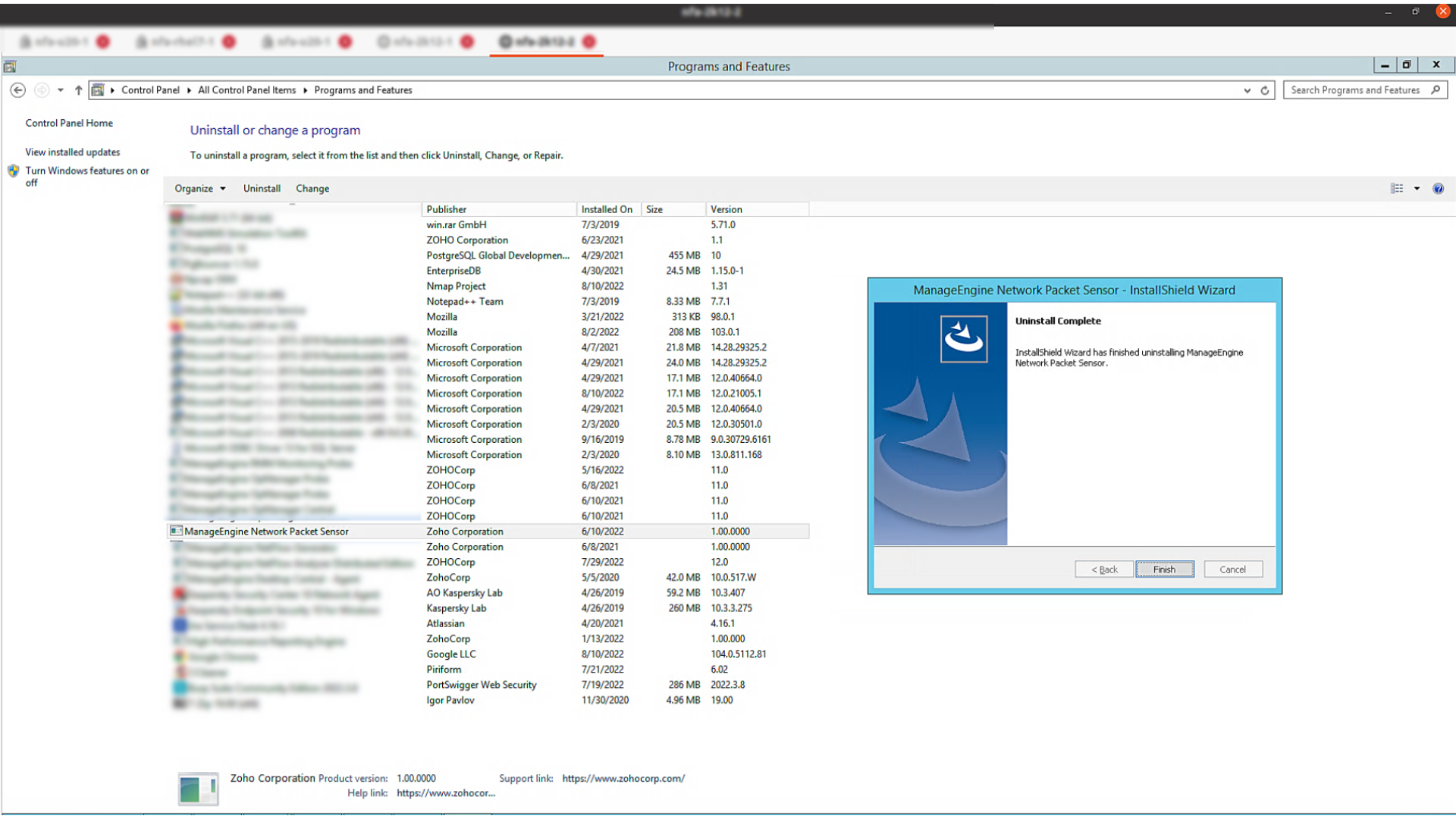The width and height of the screenshot is (1456, 819).
Task: Click Uninstall in the toolbar
Action: coord(262,189)
